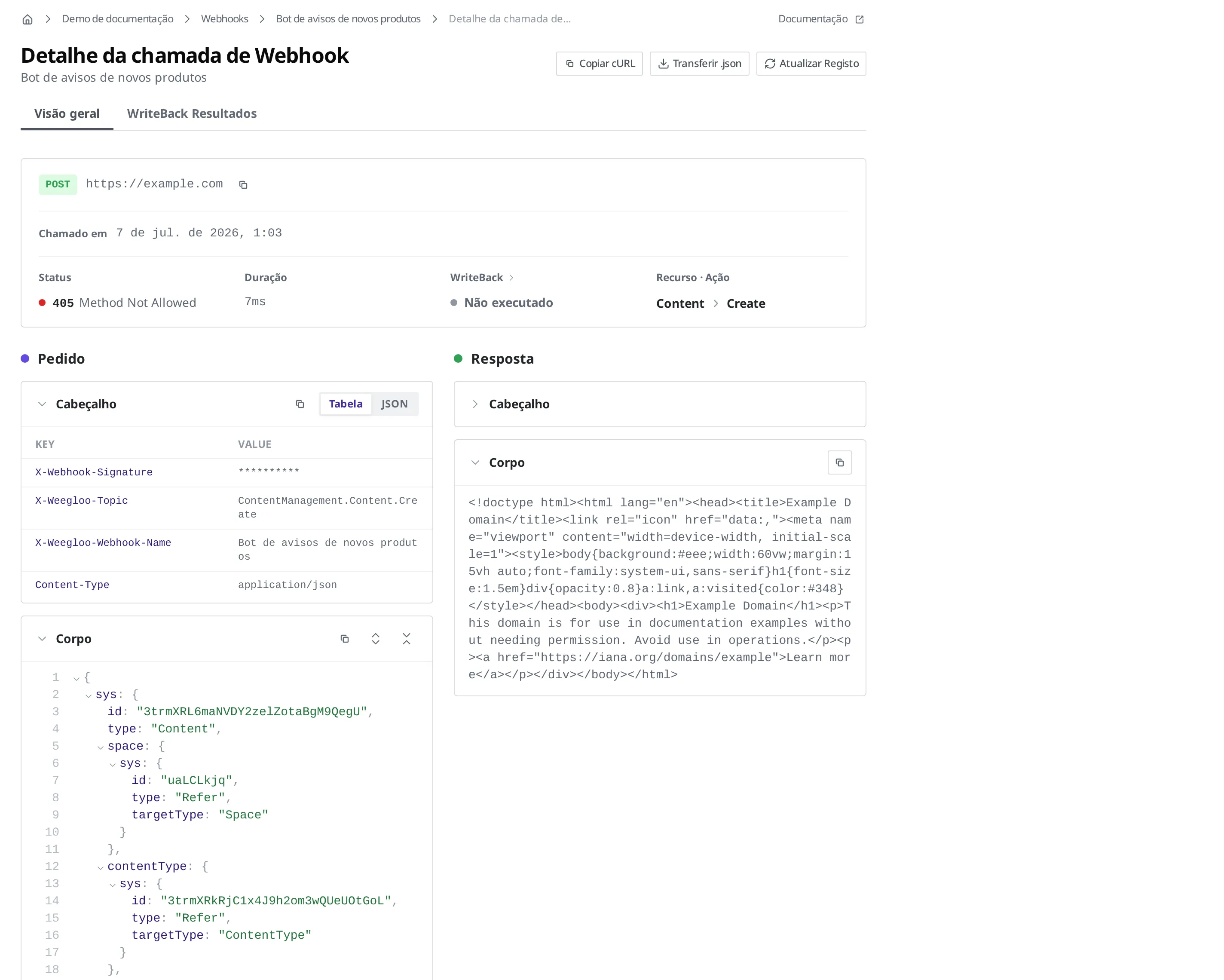Copy the Resposta Corpo content

[x=840, y=463]
